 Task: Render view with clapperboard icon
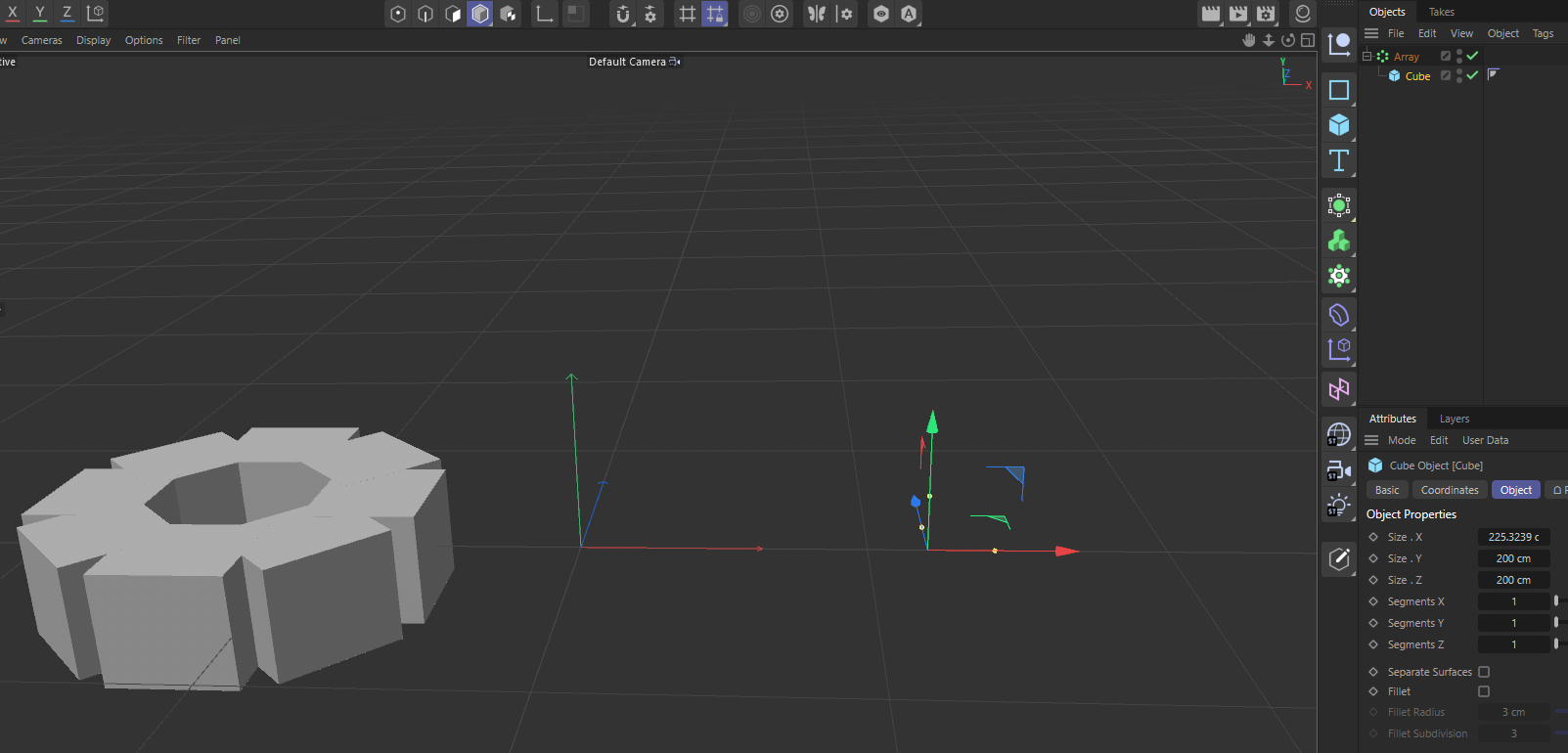coord(1211,14)
